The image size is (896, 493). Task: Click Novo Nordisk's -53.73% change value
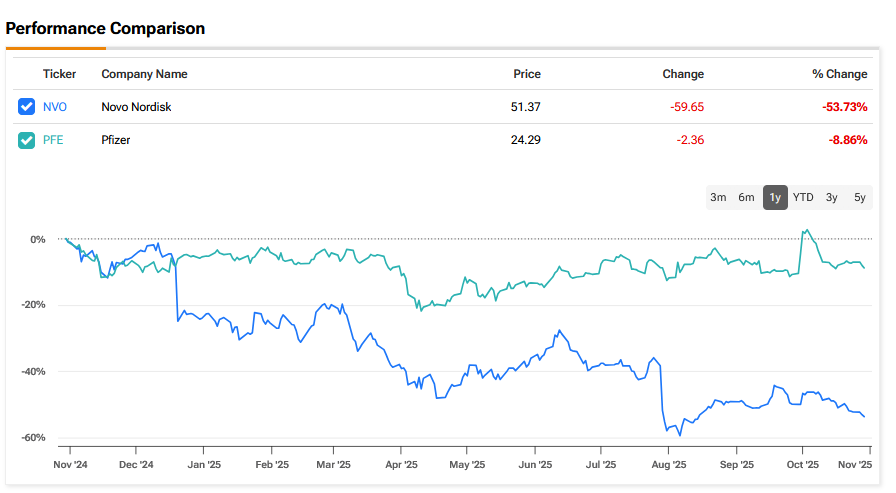(x=843, y=107)
